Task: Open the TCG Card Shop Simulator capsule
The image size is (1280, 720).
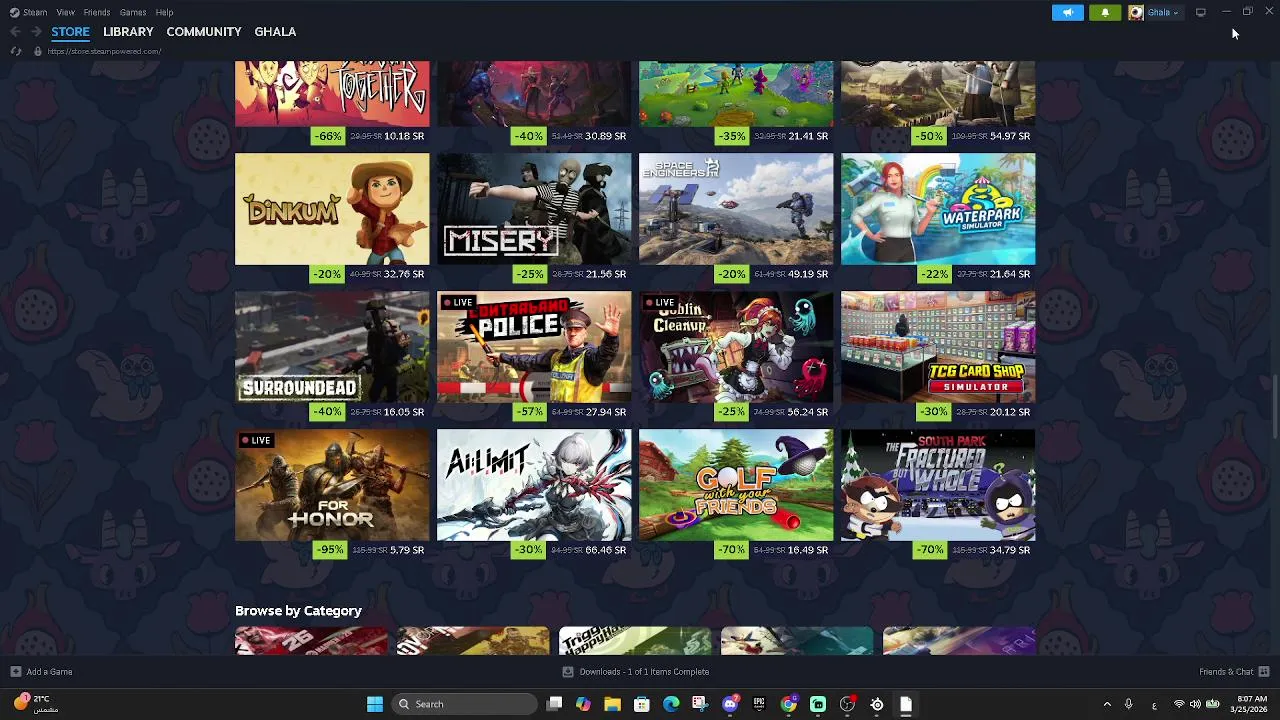Action: click(938, 347)
